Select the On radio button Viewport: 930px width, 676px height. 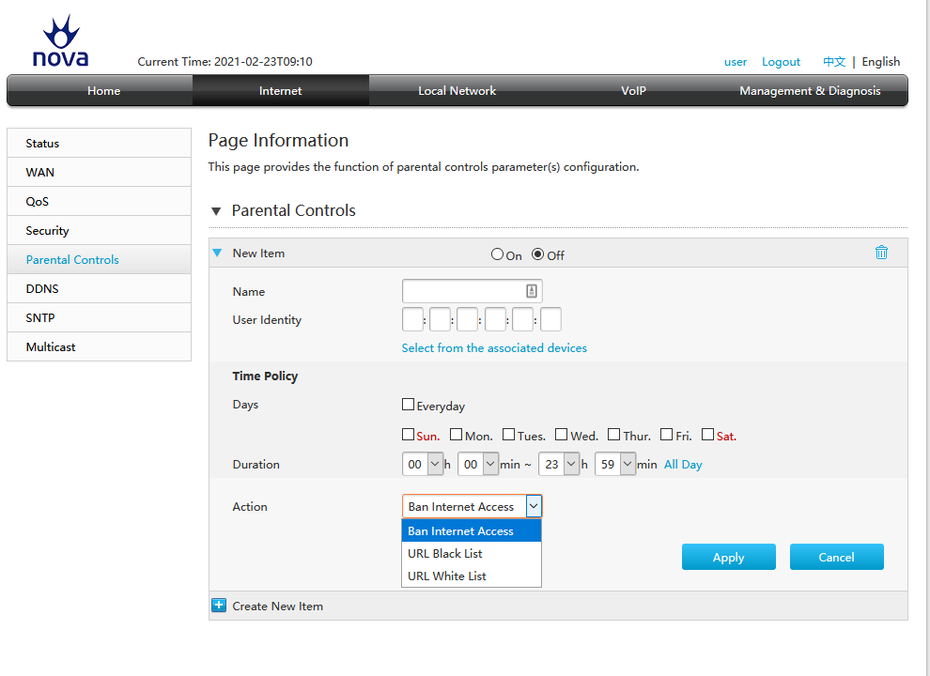pos(497,254)
